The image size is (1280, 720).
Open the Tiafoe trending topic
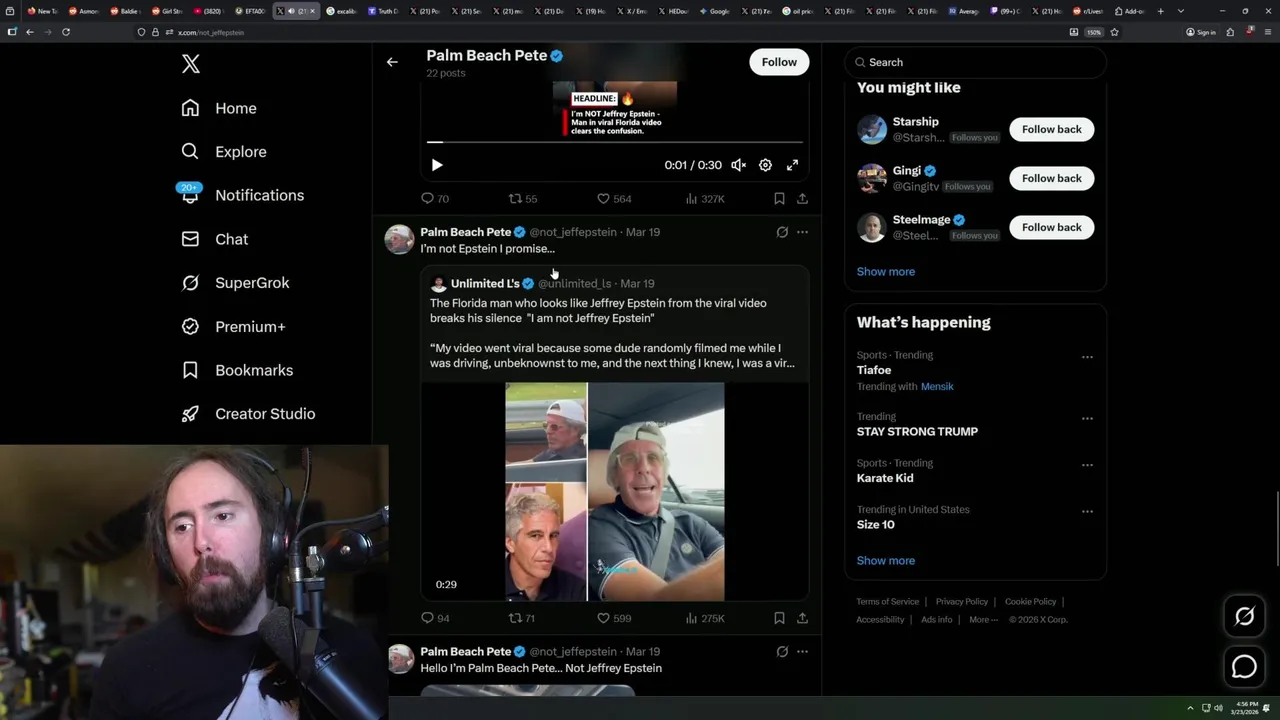click(874, 370)
